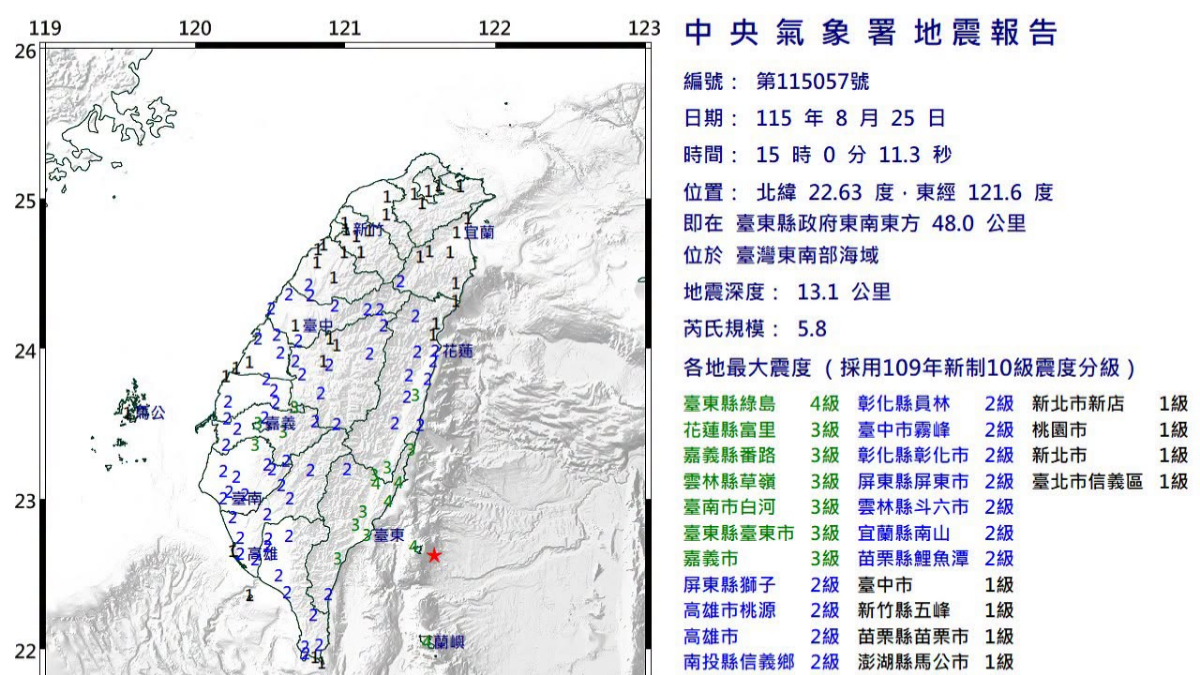Click the 嘉義 label on the map
Screen dimensions: 1200x675
point(280,424)
